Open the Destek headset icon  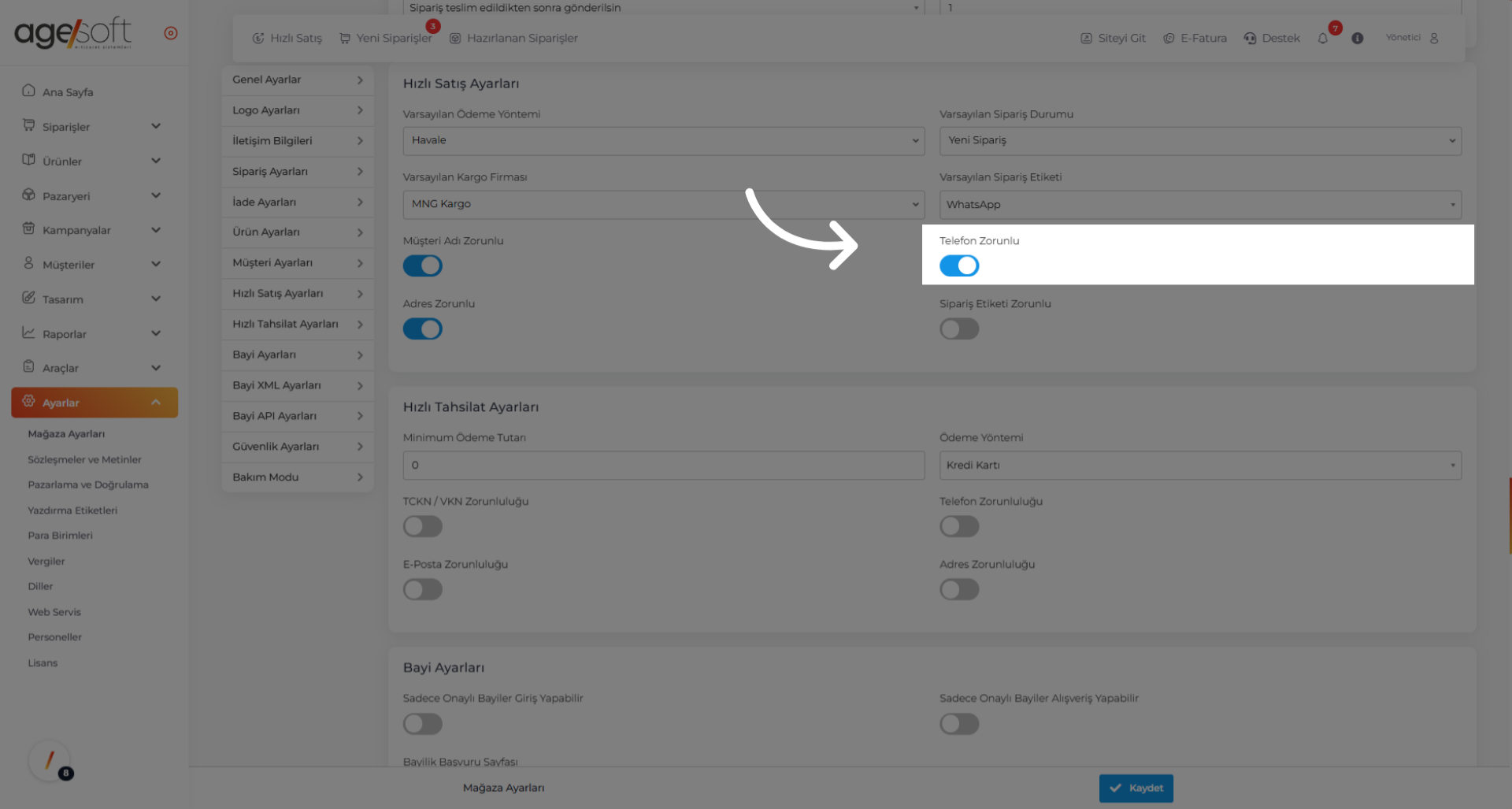tap(1250, 39)
